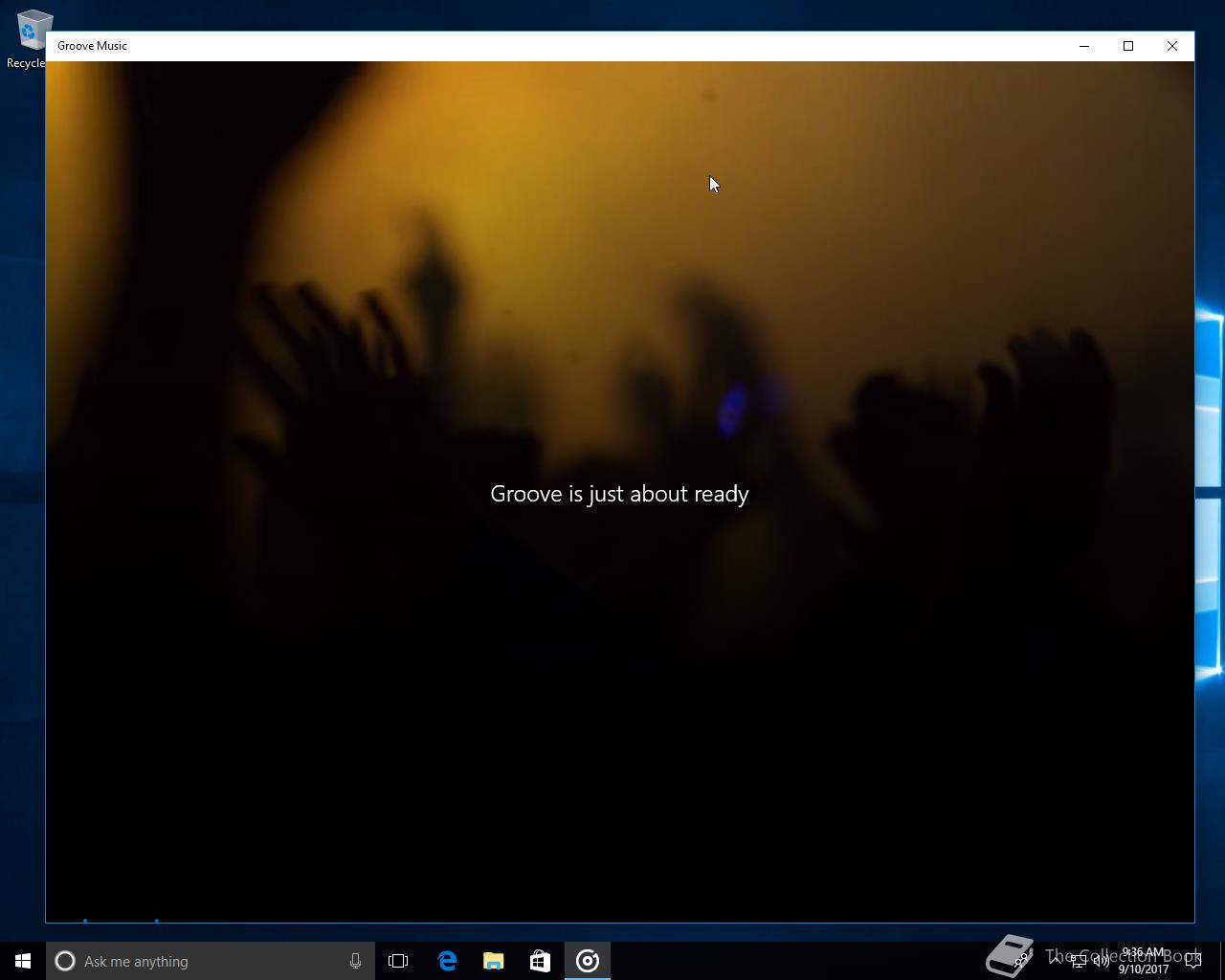
Task: Minimize the Groove Music window
Action: coord(1084,46)
